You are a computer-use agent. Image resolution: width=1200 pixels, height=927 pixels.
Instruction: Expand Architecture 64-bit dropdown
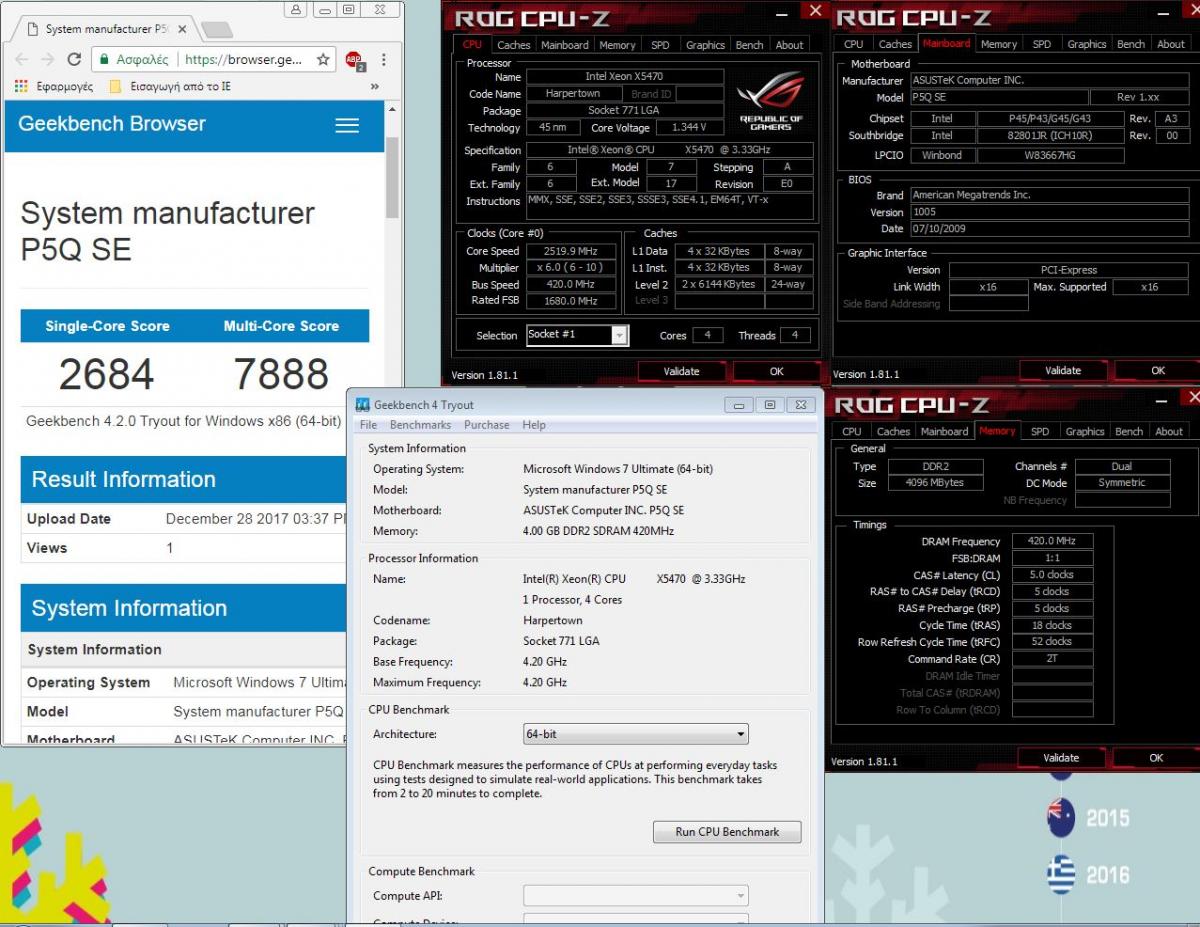coord(635,734)
